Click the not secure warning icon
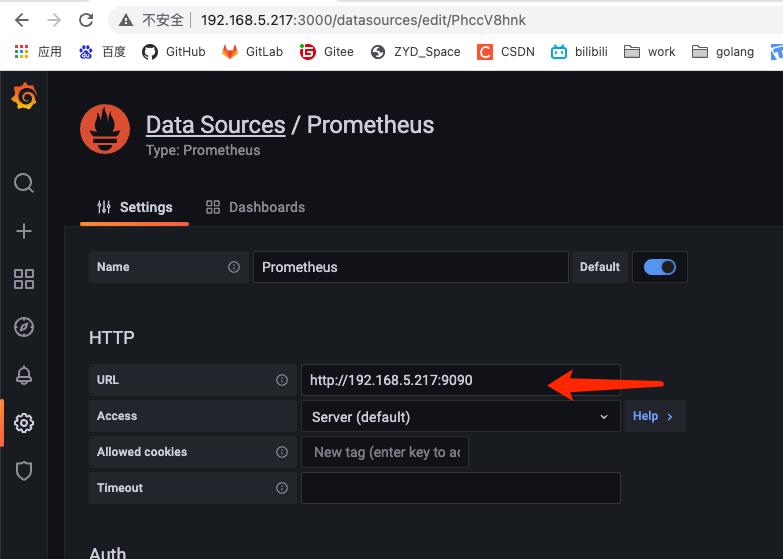 coord(126,20)
